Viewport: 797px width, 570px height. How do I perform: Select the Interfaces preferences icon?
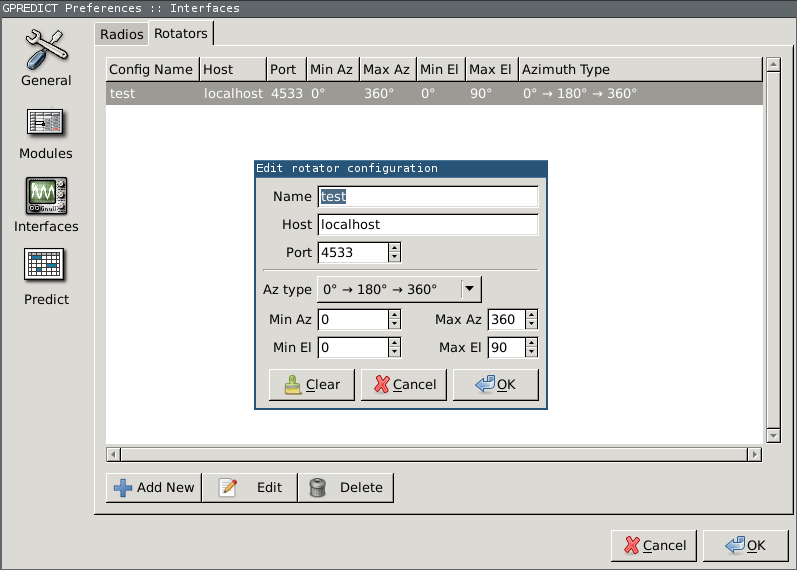46,205
